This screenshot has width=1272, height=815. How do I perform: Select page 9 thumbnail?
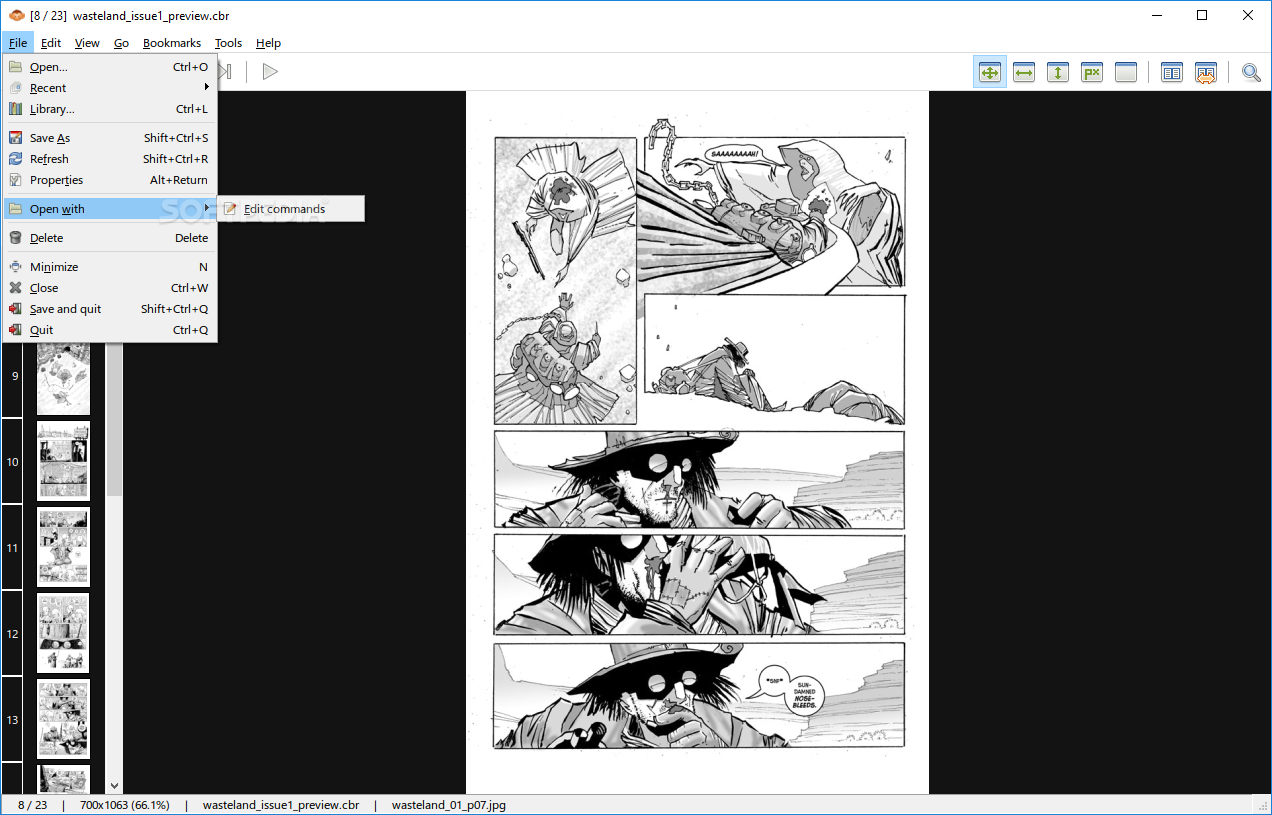pyautogui.click(x=63, y=378)
